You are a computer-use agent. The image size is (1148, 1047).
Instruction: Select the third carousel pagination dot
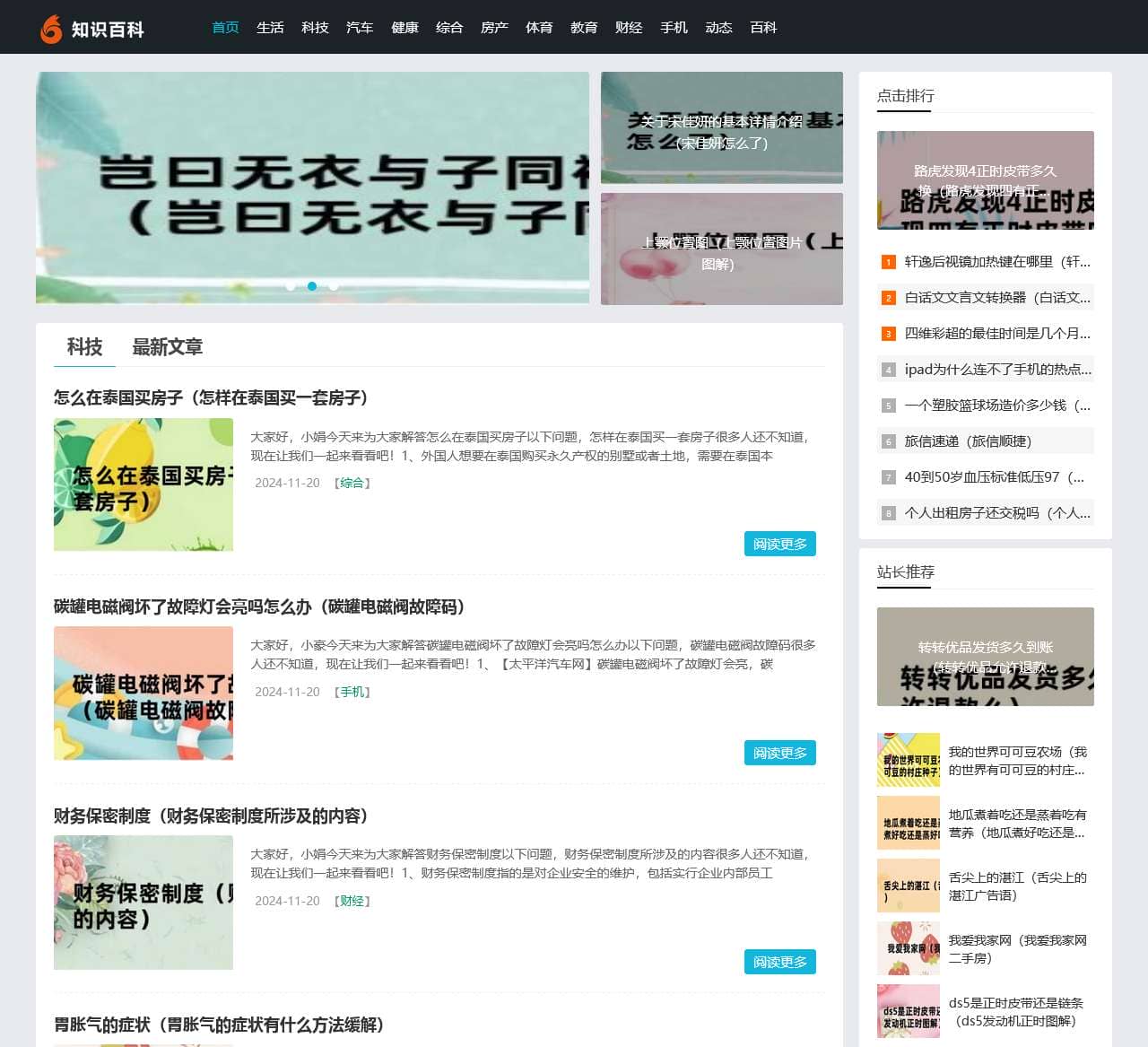(333, 286)
